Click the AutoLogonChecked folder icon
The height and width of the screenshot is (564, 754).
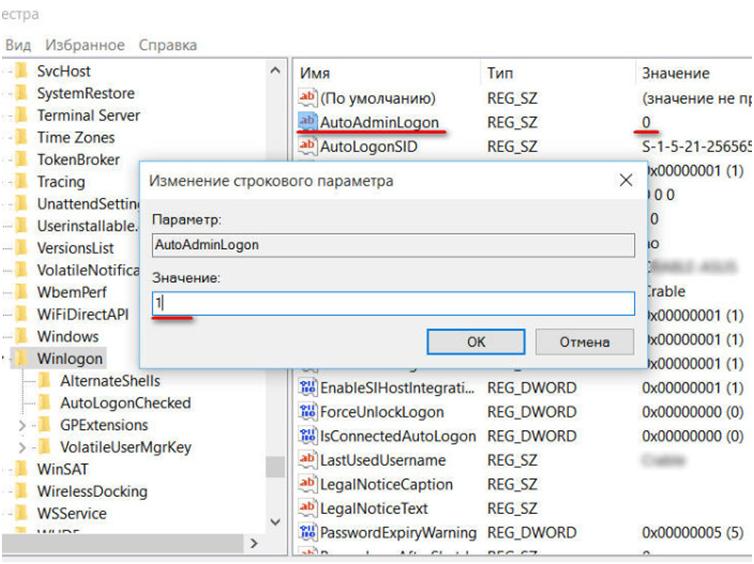44,402
